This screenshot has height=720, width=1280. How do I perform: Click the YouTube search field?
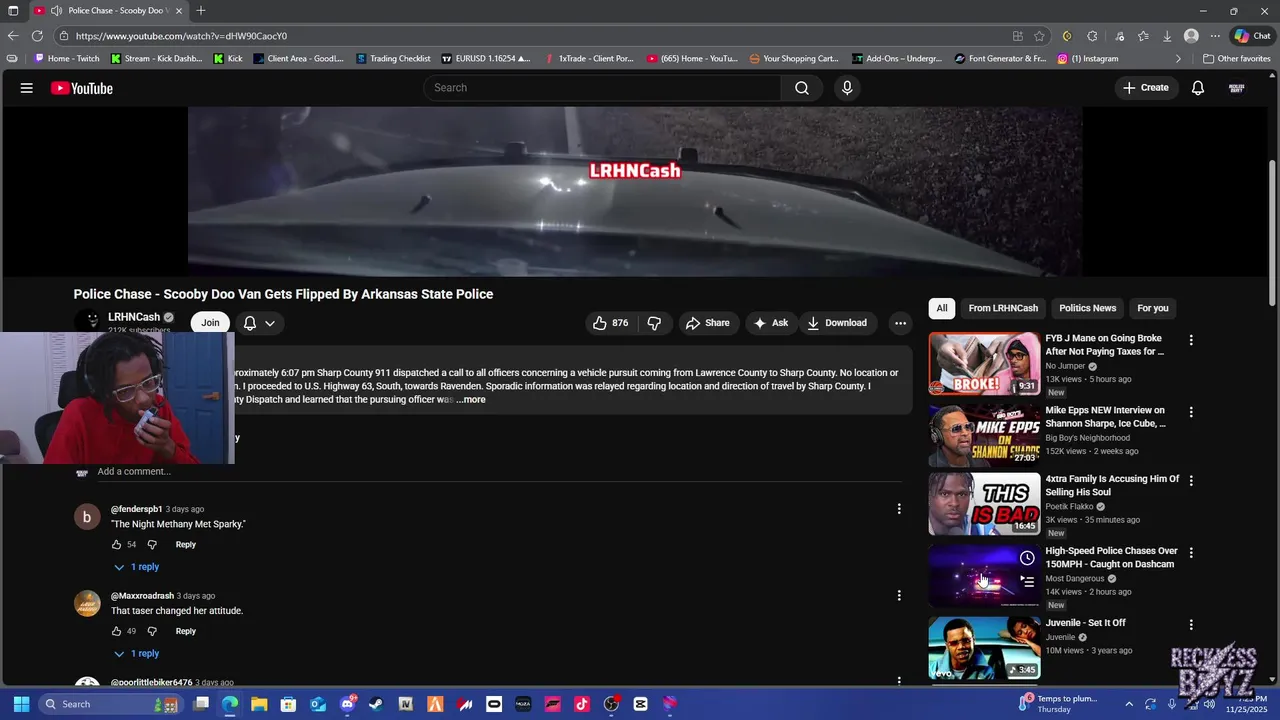pos(603,88)
